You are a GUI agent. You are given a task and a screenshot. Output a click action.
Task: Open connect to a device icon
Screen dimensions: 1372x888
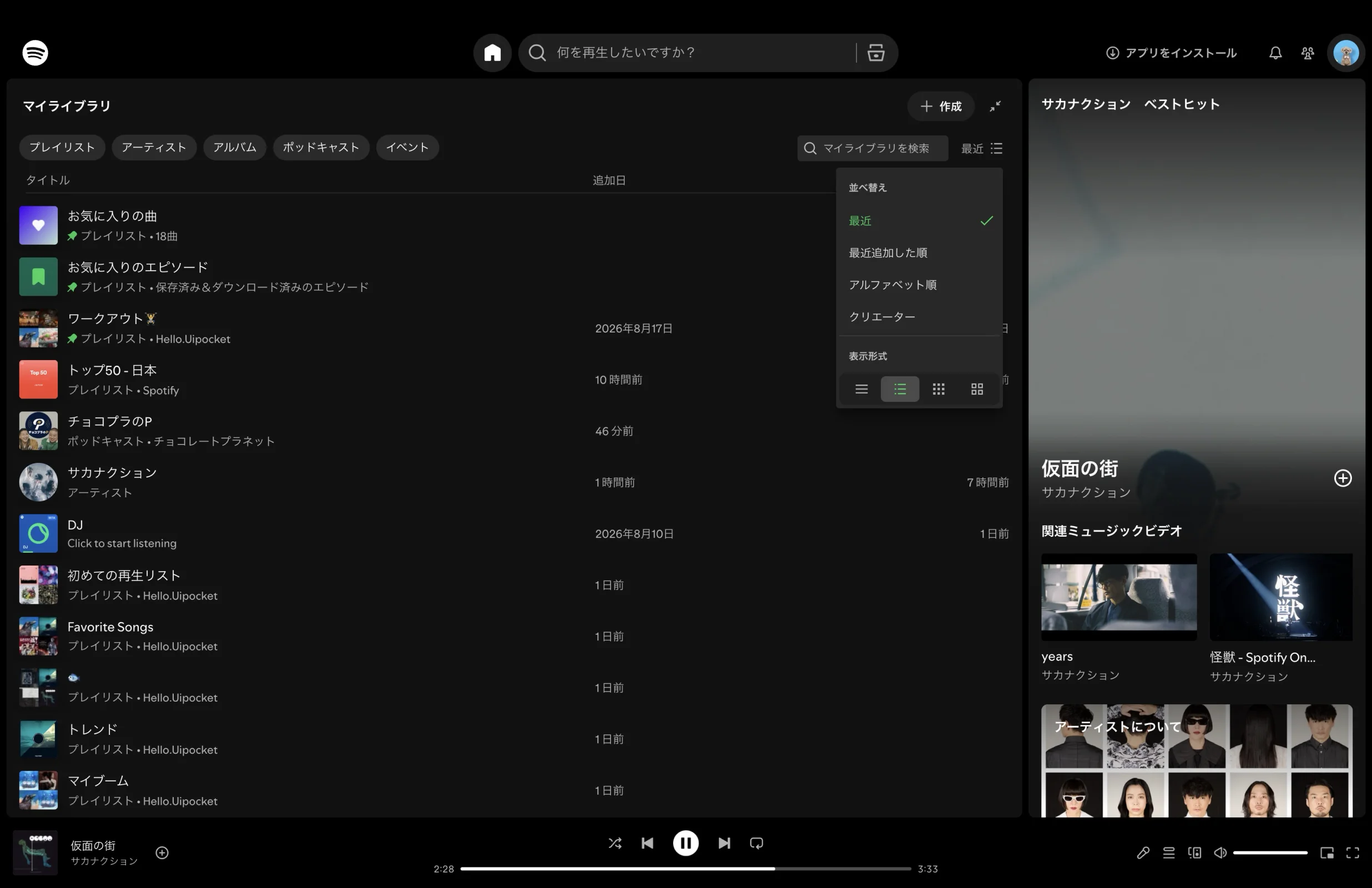point(1194,852)
